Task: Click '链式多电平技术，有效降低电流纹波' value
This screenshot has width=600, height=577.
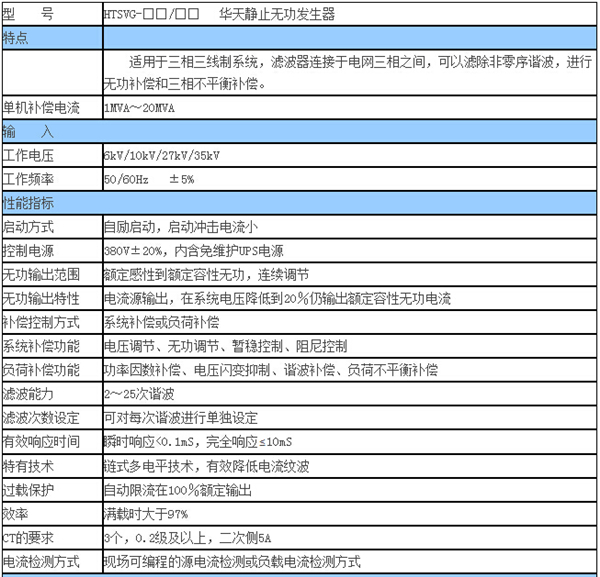Action: coord(207,466)
